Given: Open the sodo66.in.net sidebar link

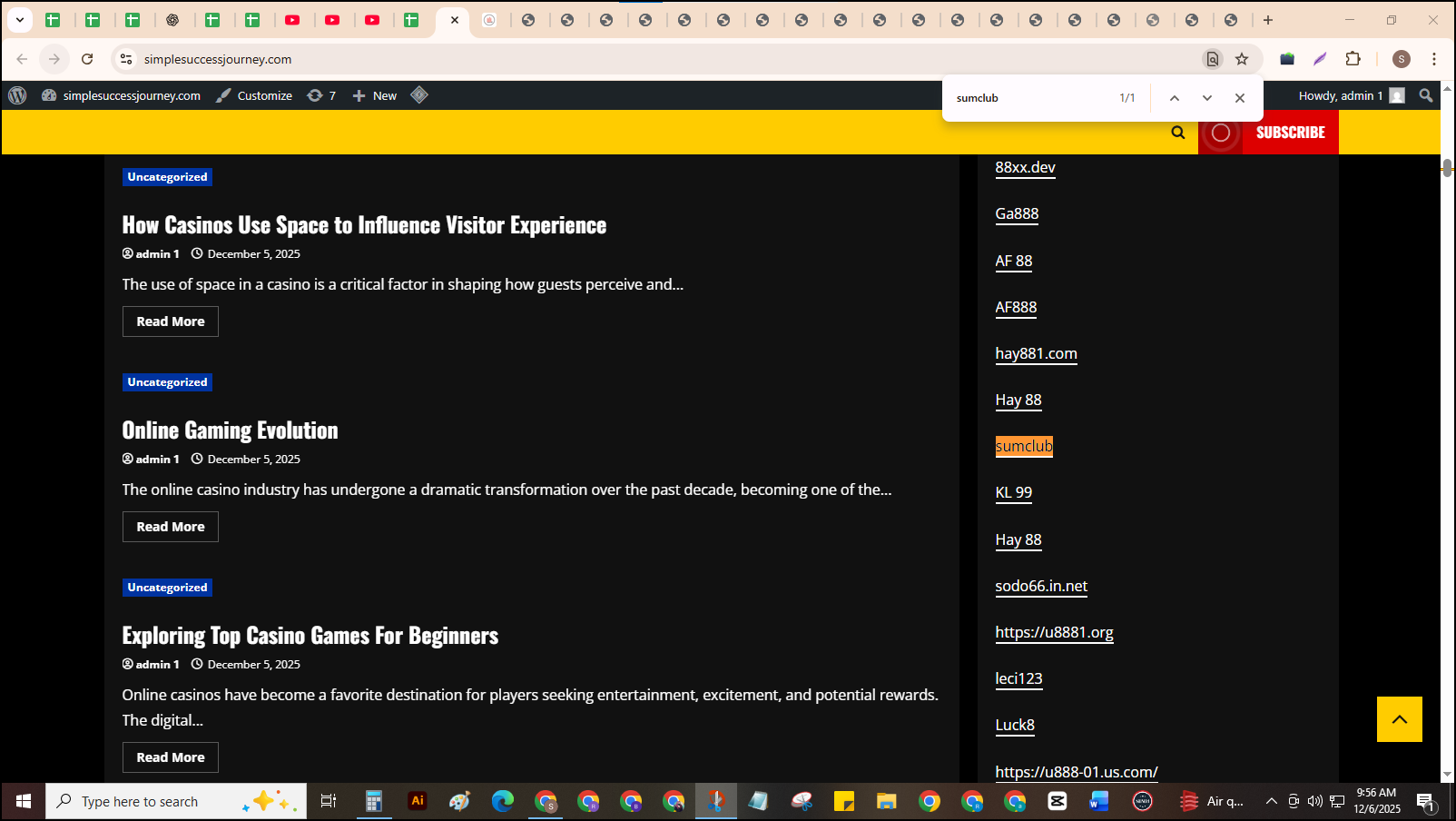Looking at the screenshot, I should [x=1041, y=586].
